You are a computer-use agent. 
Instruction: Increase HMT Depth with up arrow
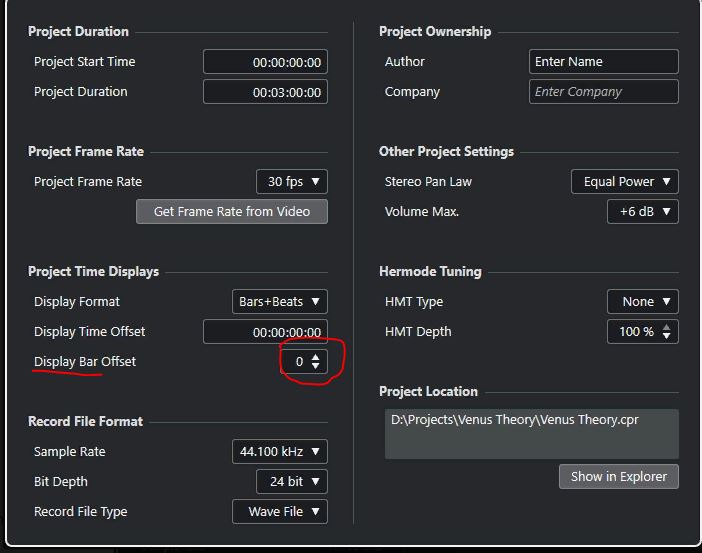pos(667,327)
